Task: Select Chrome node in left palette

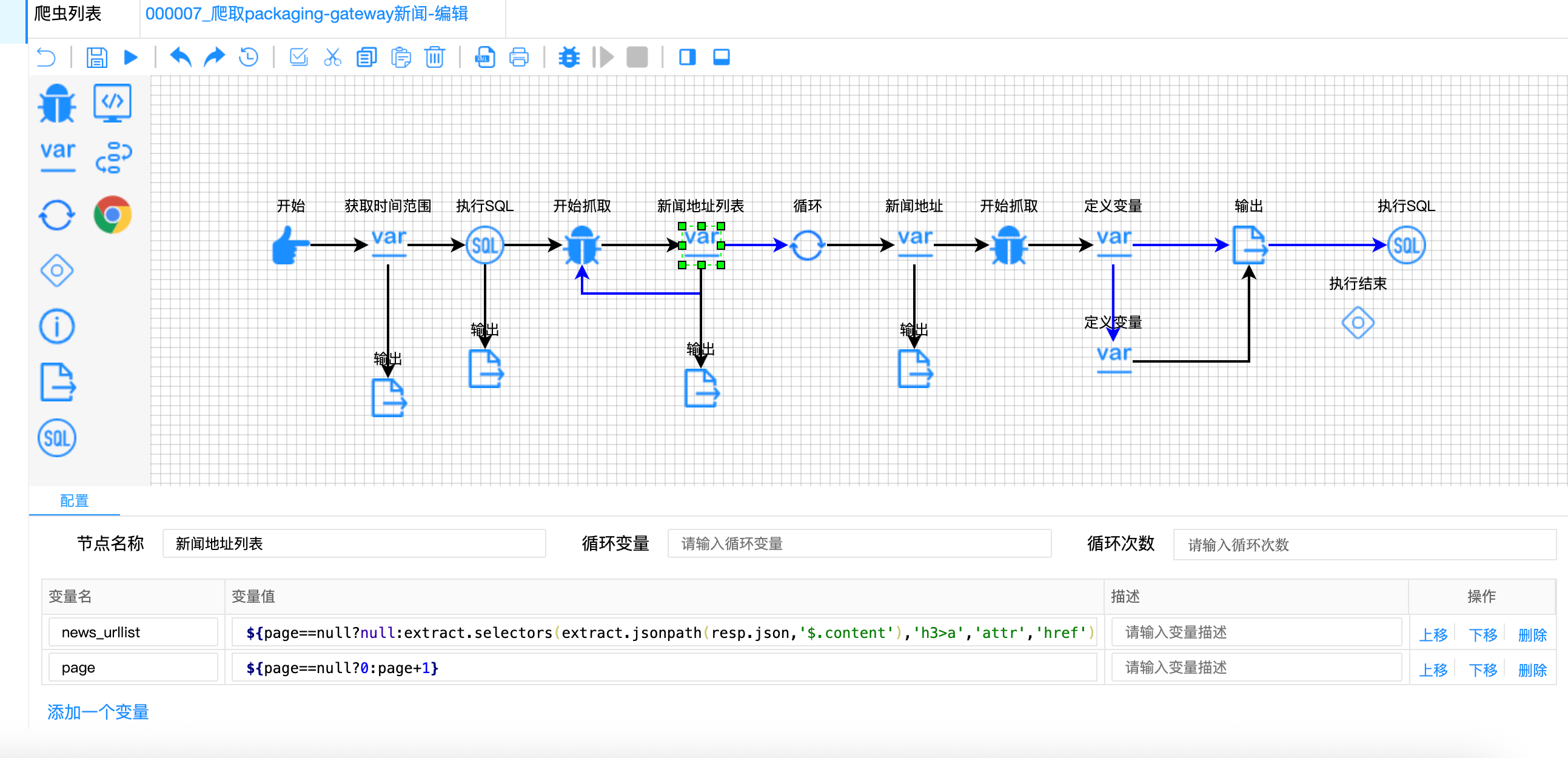Action: point(113,215)
